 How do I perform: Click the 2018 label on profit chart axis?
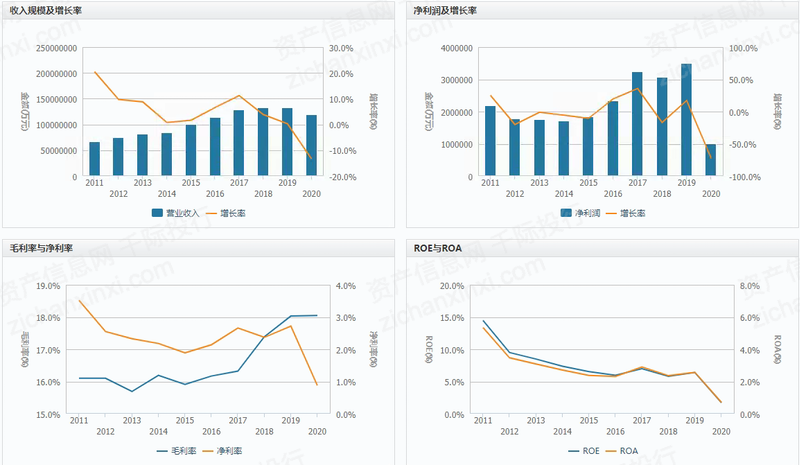pyautogui.click(x=662, y=194)
